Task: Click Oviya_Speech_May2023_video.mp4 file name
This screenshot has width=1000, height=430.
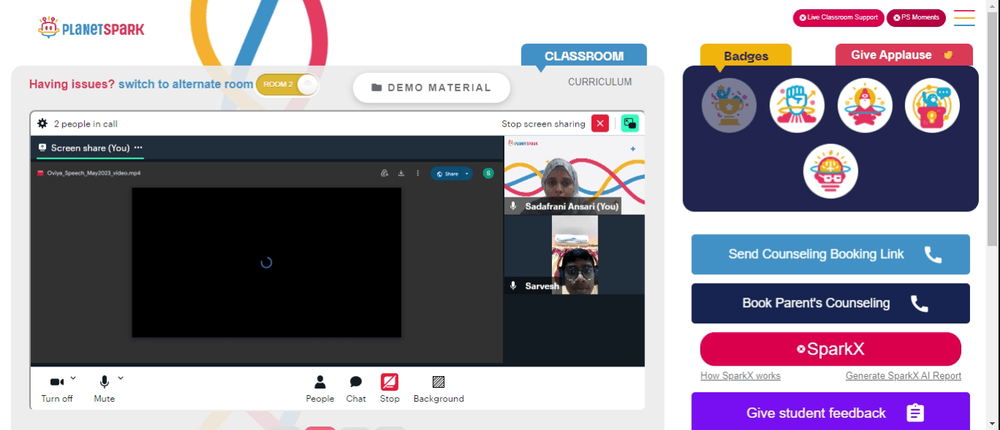Action: (x=94, y=173)
